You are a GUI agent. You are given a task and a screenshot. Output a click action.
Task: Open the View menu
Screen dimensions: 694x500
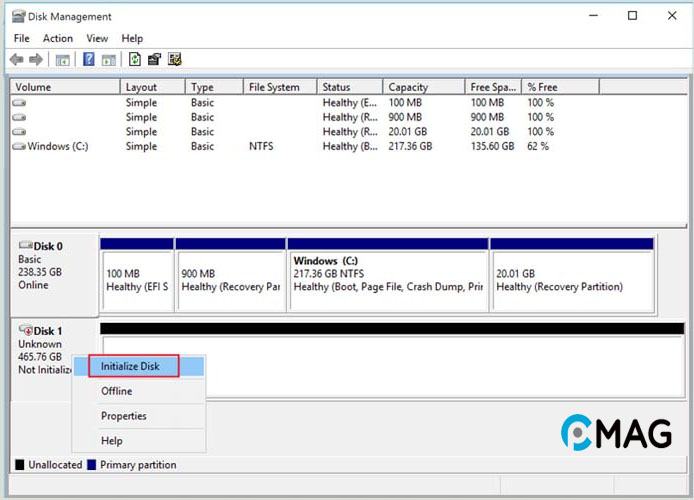click(97, 38)
